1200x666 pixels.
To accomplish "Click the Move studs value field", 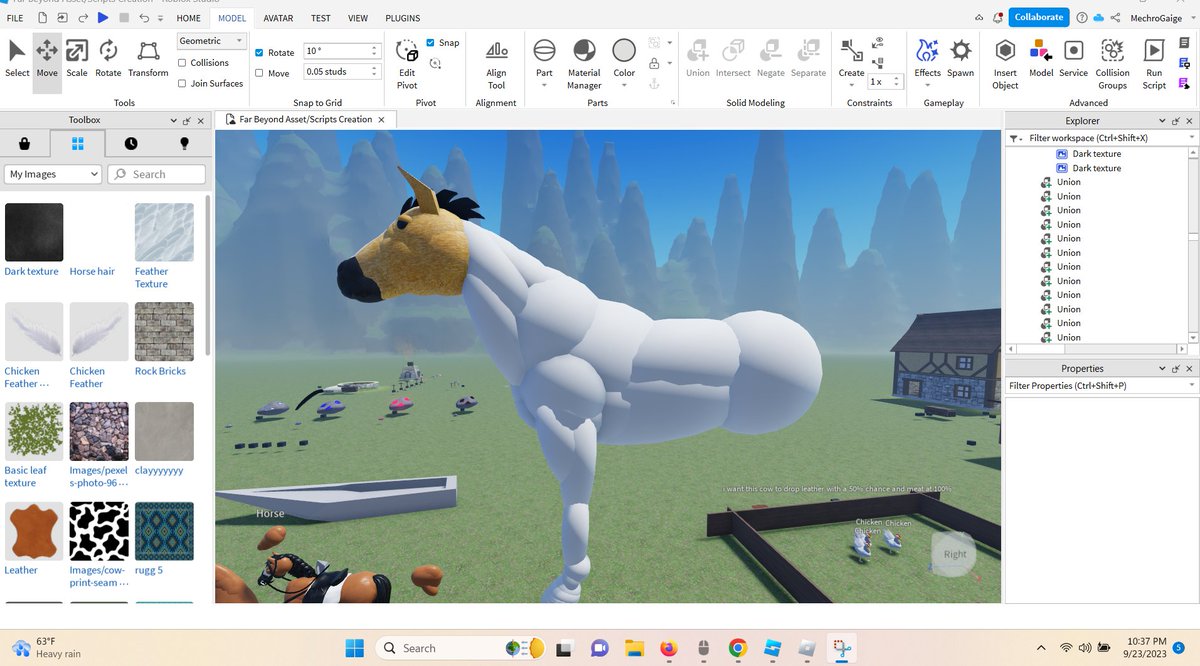I will click(x=342, y=72).
